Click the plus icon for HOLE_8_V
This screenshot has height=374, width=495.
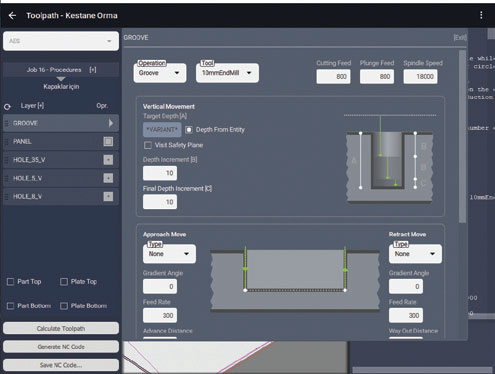click(x=108, y=196)
